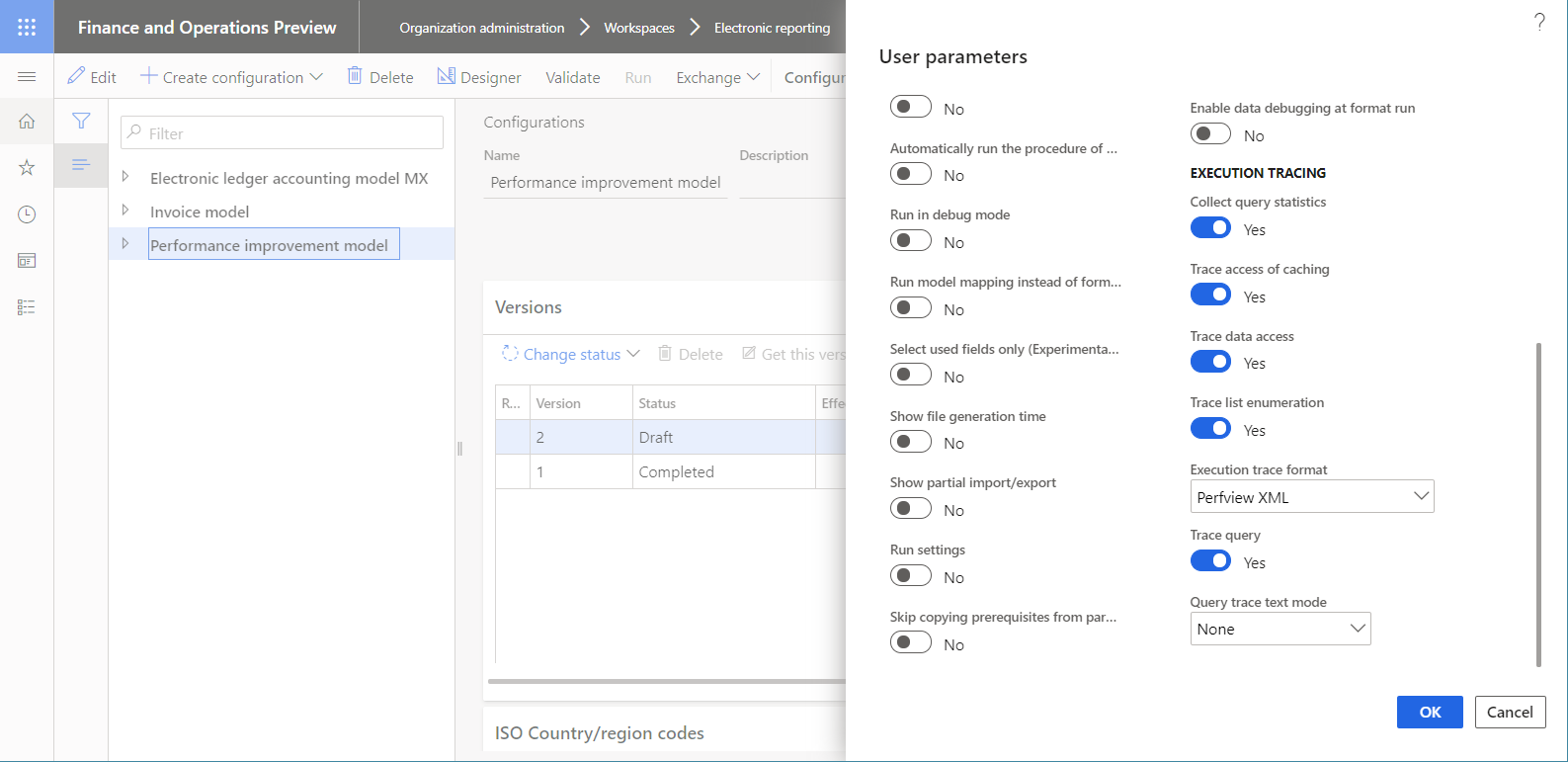Turn off Collect query statistics toggle
This screenshot has height=762, width=1568.
click(x=1210, y=228)
